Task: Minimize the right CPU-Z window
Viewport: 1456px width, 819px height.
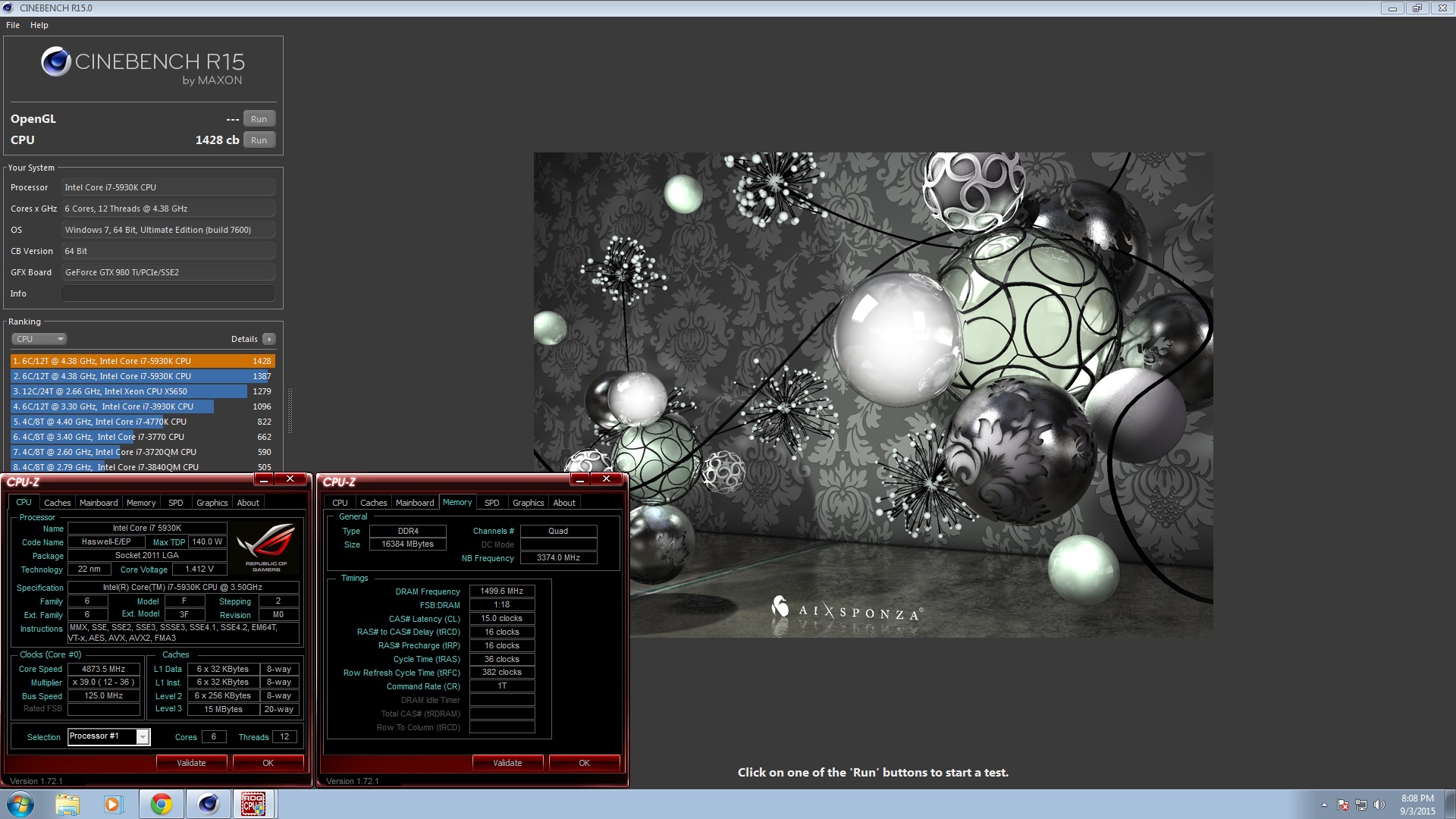Action: [579, 479]
